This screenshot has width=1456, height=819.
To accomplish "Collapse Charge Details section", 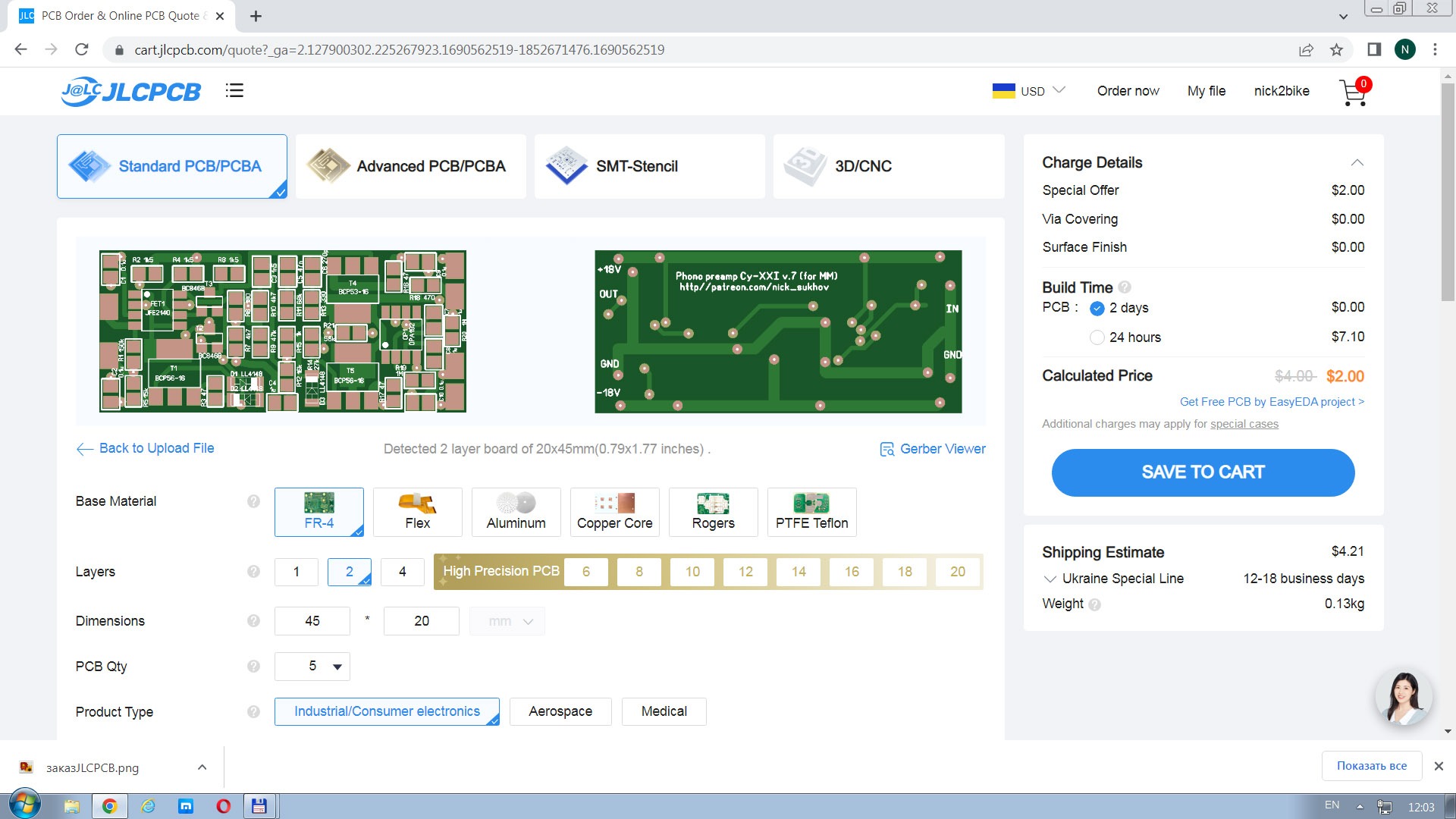I will click(x=1357, y=163).
